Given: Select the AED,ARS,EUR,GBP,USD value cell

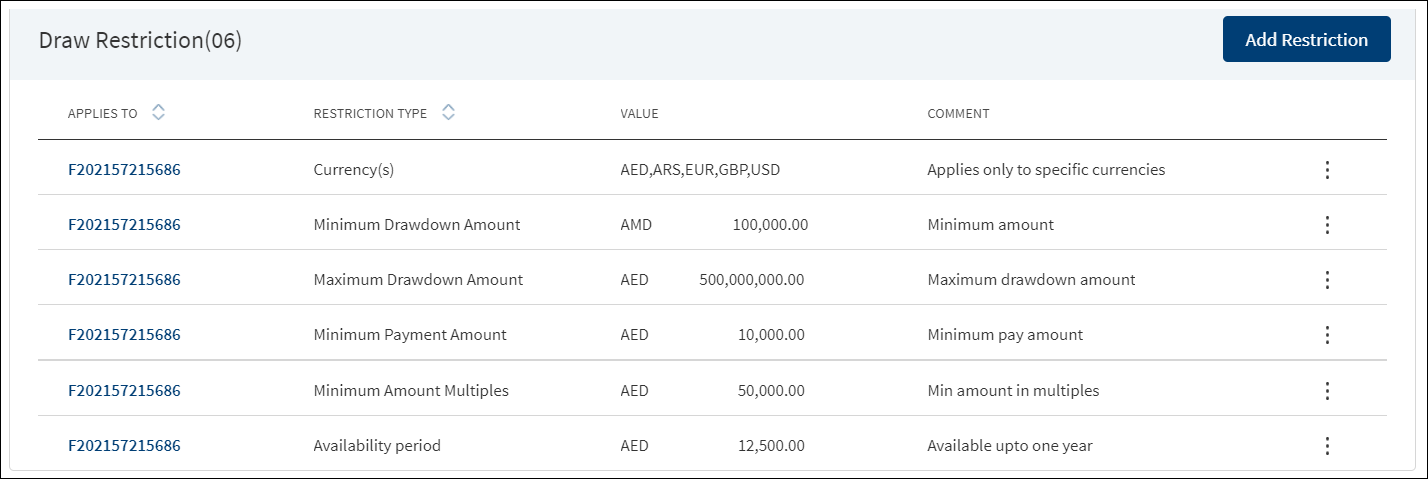Looking at the screenshot, I should 700,170.
